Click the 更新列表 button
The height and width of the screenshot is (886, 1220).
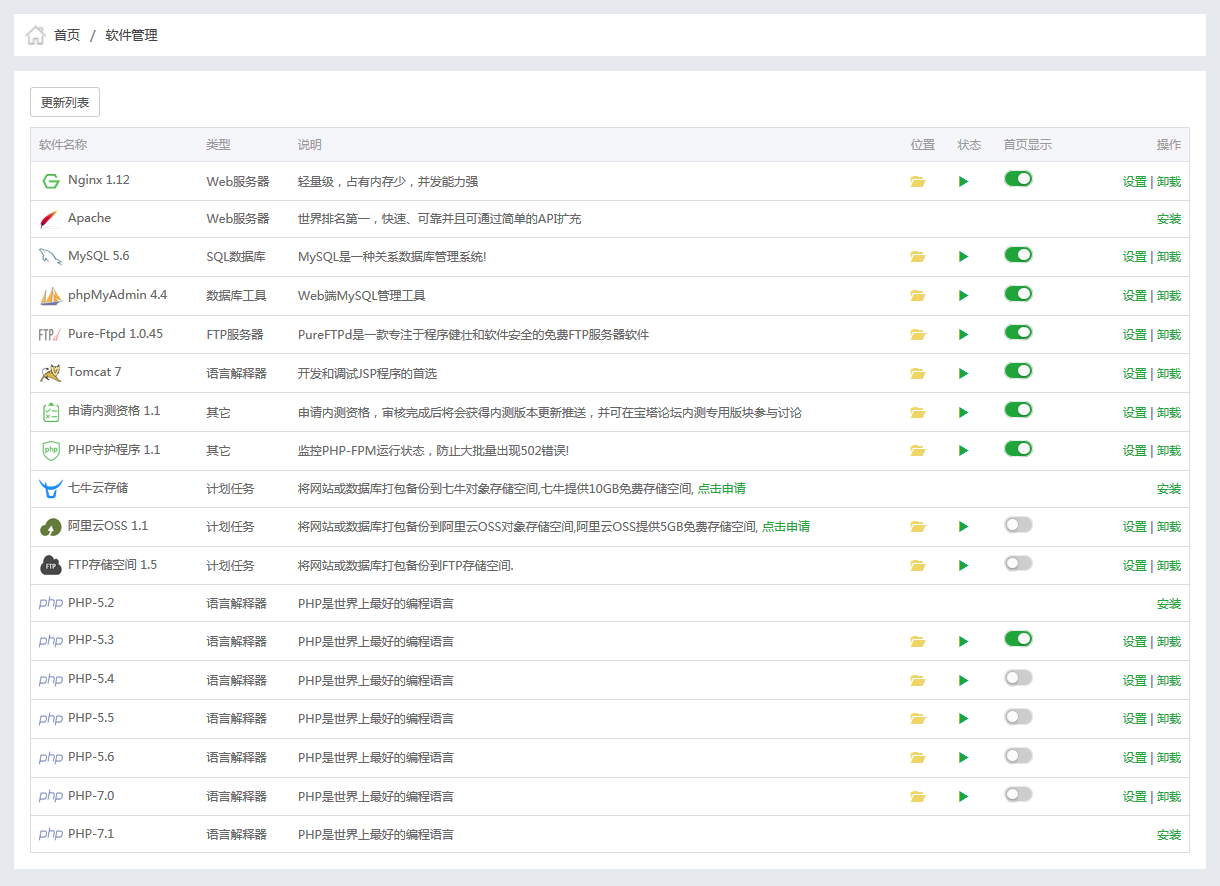(65, 102)
